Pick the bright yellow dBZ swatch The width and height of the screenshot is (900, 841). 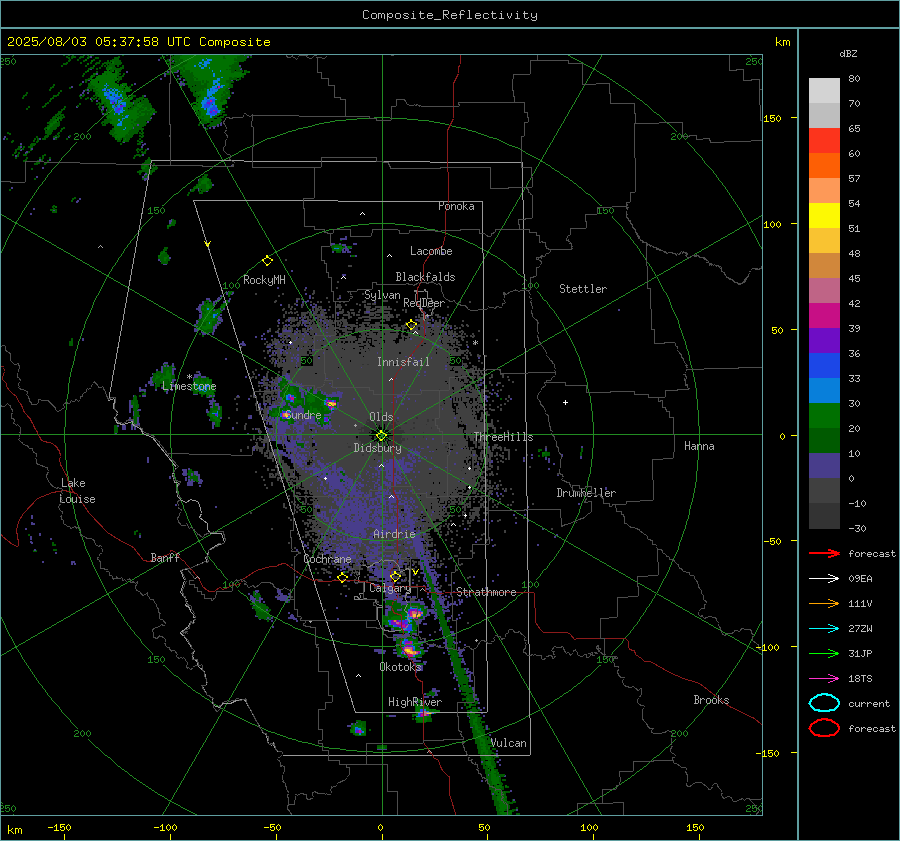coord(824,215)
